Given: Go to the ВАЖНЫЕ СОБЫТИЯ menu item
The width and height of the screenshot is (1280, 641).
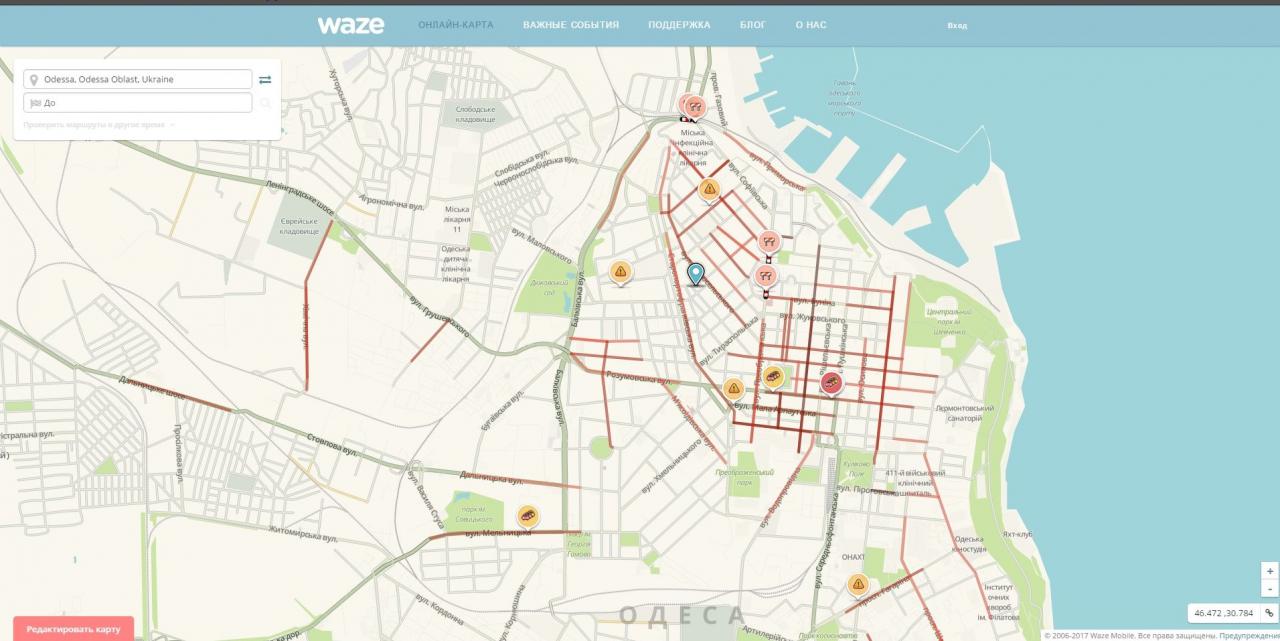Looking at the screenshot, I should point(570,25).
